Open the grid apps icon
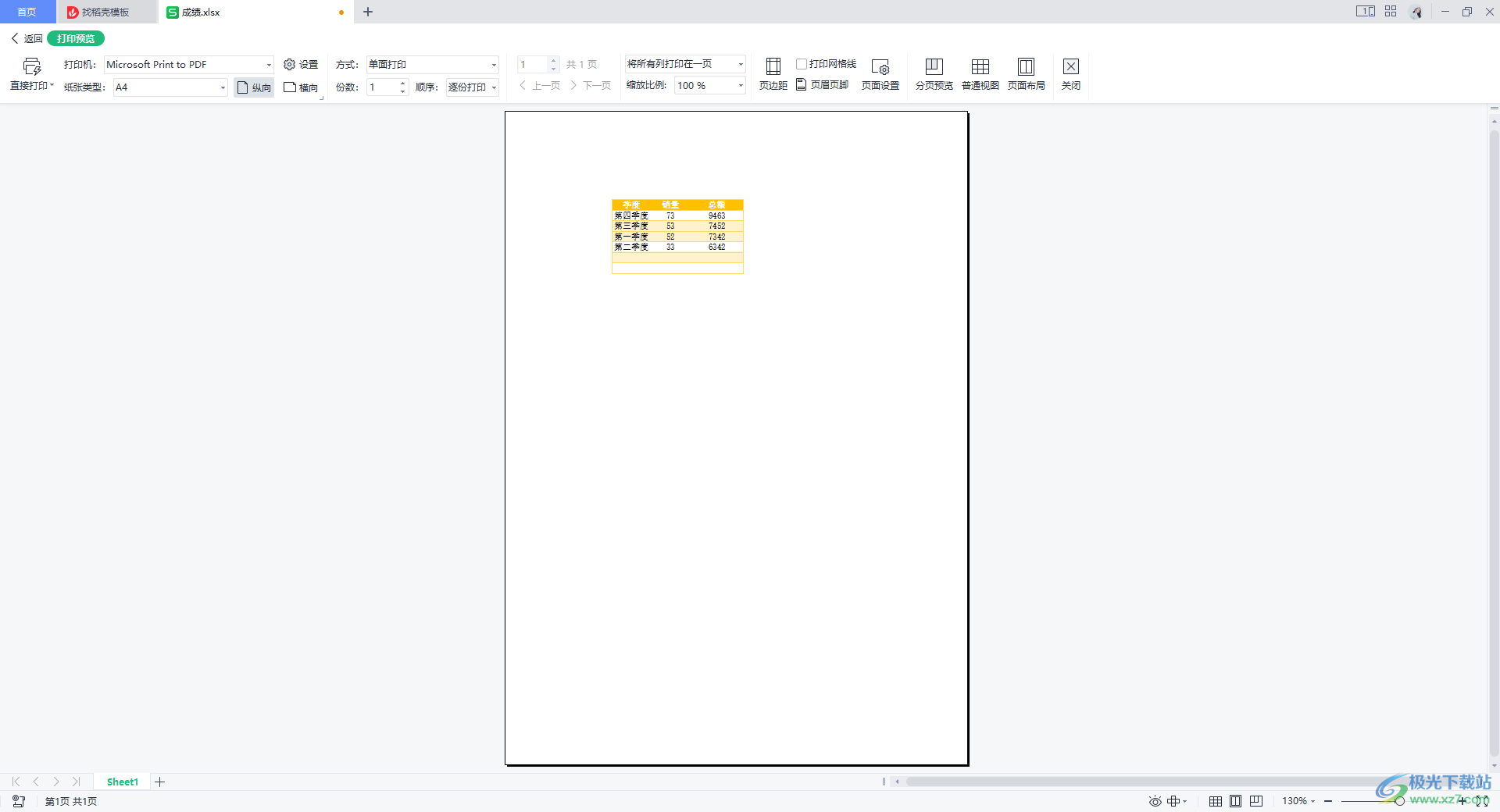This screenshot has height=812, width=1500. pos(1391,12)
